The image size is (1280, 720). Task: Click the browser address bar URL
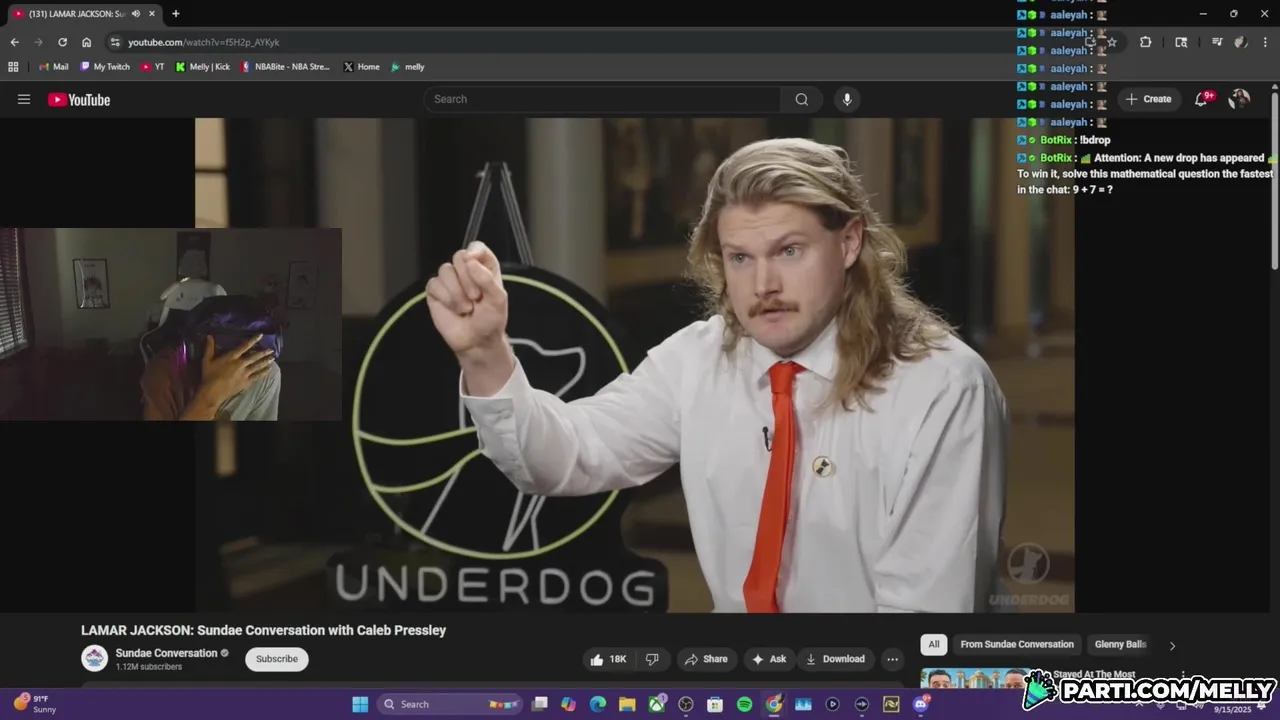click(x=203, y=42)
